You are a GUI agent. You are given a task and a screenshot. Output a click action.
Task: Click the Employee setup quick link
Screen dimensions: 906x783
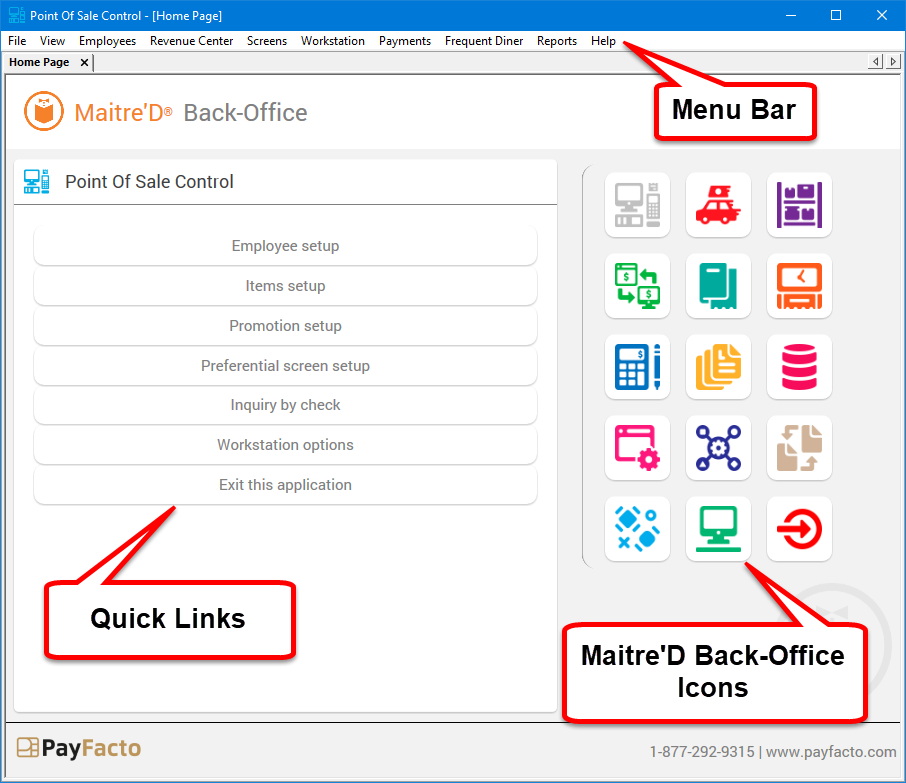pyautogui.click(x=285, y=246)
